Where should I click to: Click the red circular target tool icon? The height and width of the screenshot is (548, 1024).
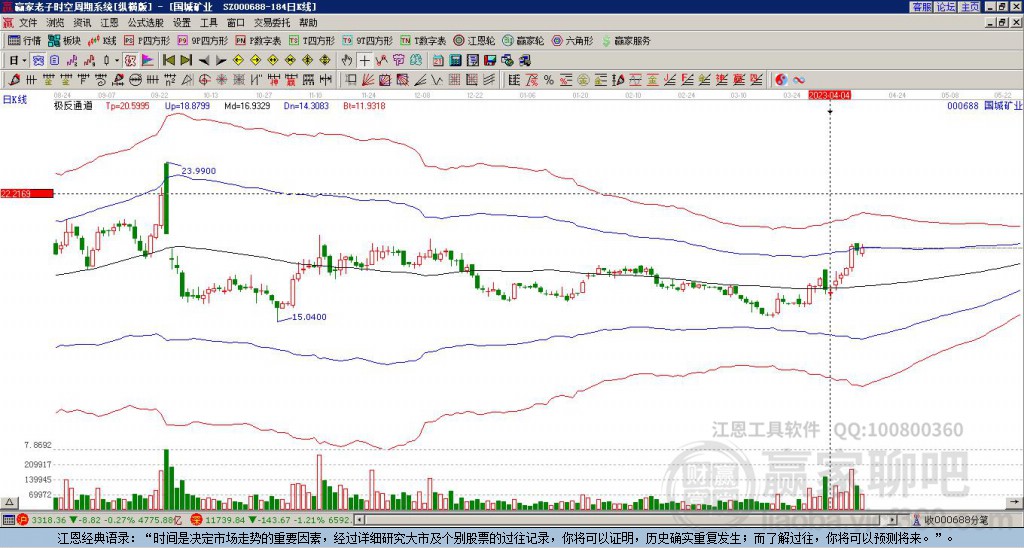click(204, 80)
